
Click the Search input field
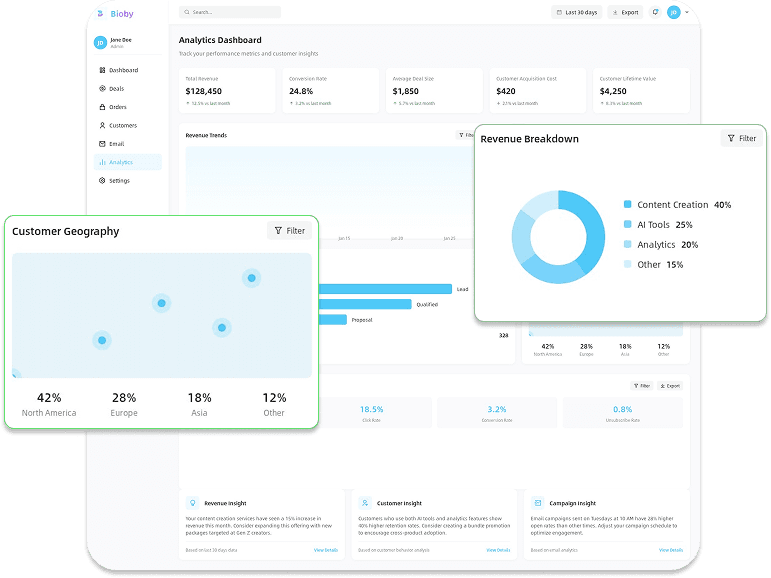[x=230, y=12]
